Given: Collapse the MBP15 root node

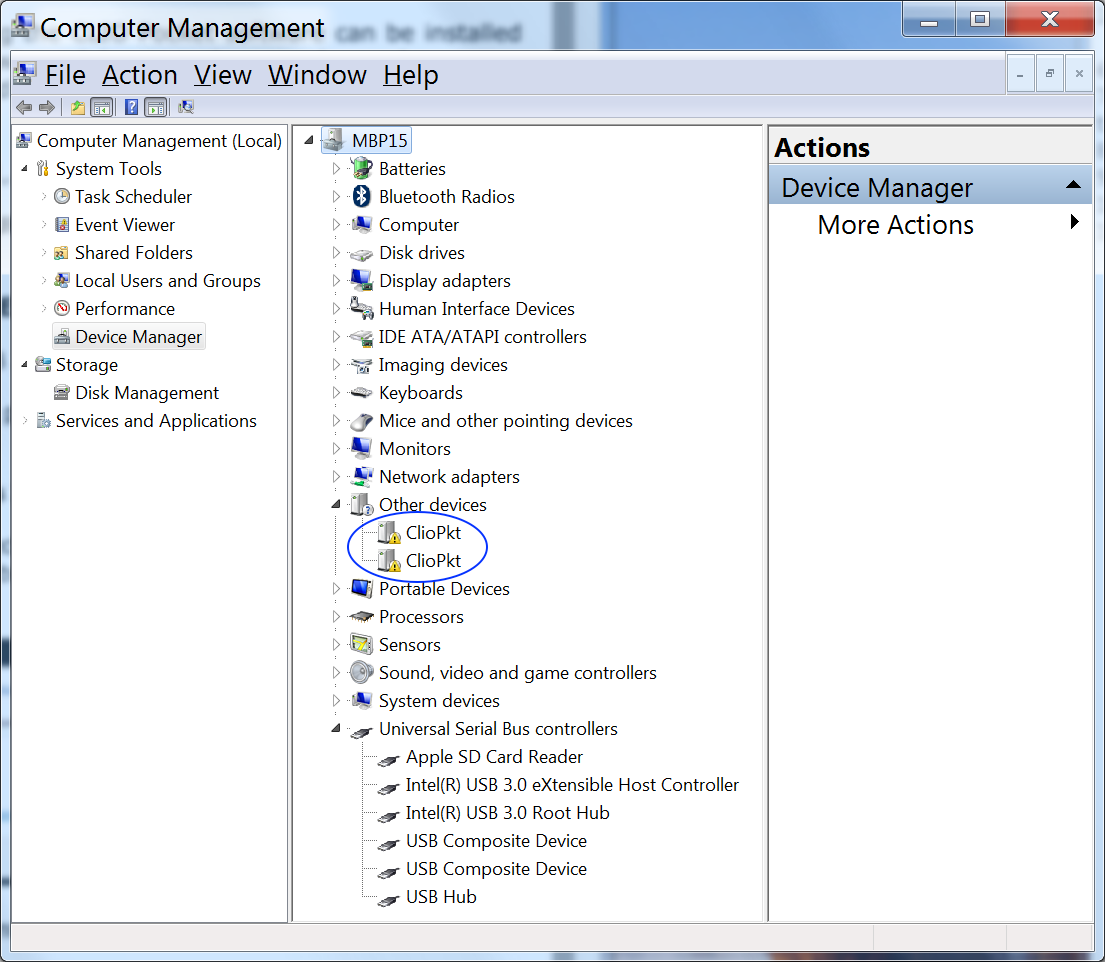Looking at the screenshot, I should pos(309,140).
